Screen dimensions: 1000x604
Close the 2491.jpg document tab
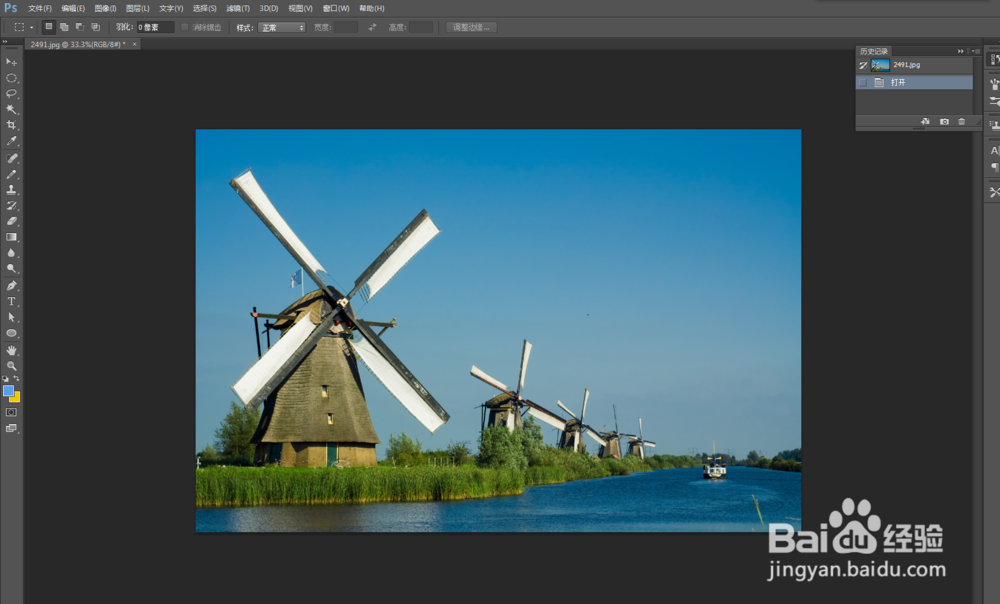(135, 44)
